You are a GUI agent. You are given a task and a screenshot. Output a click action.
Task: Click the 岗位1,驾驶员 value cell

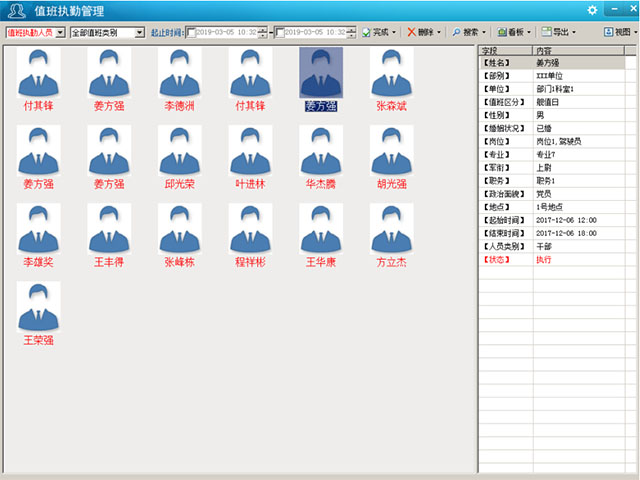pyautogui.click(x=579, y=141)
